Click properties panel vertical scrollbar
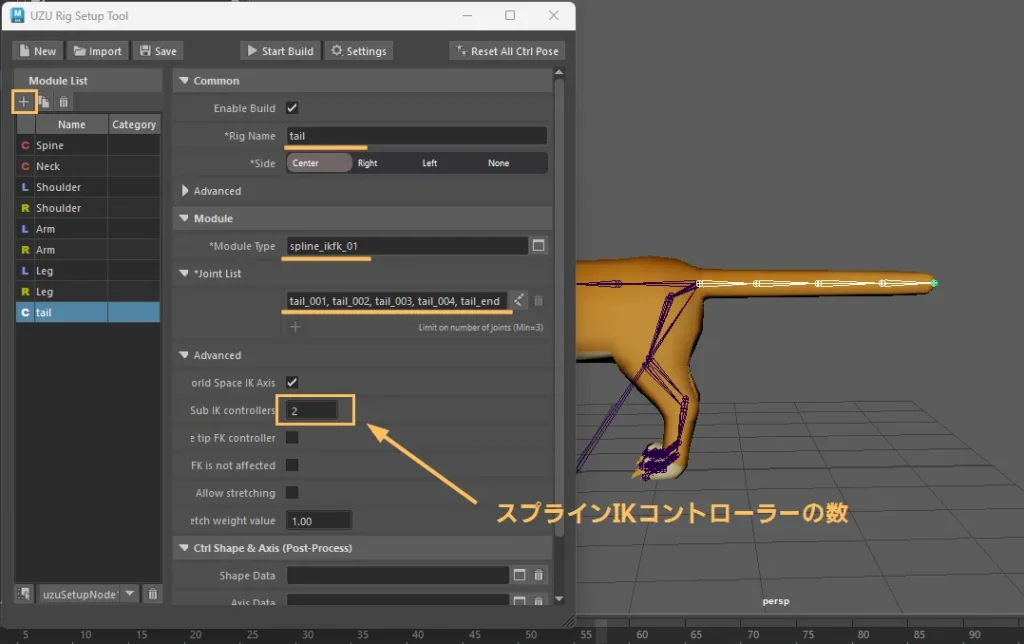Image resolution: width=1024 pixels, height=644 pixels. tap(559, 307)
